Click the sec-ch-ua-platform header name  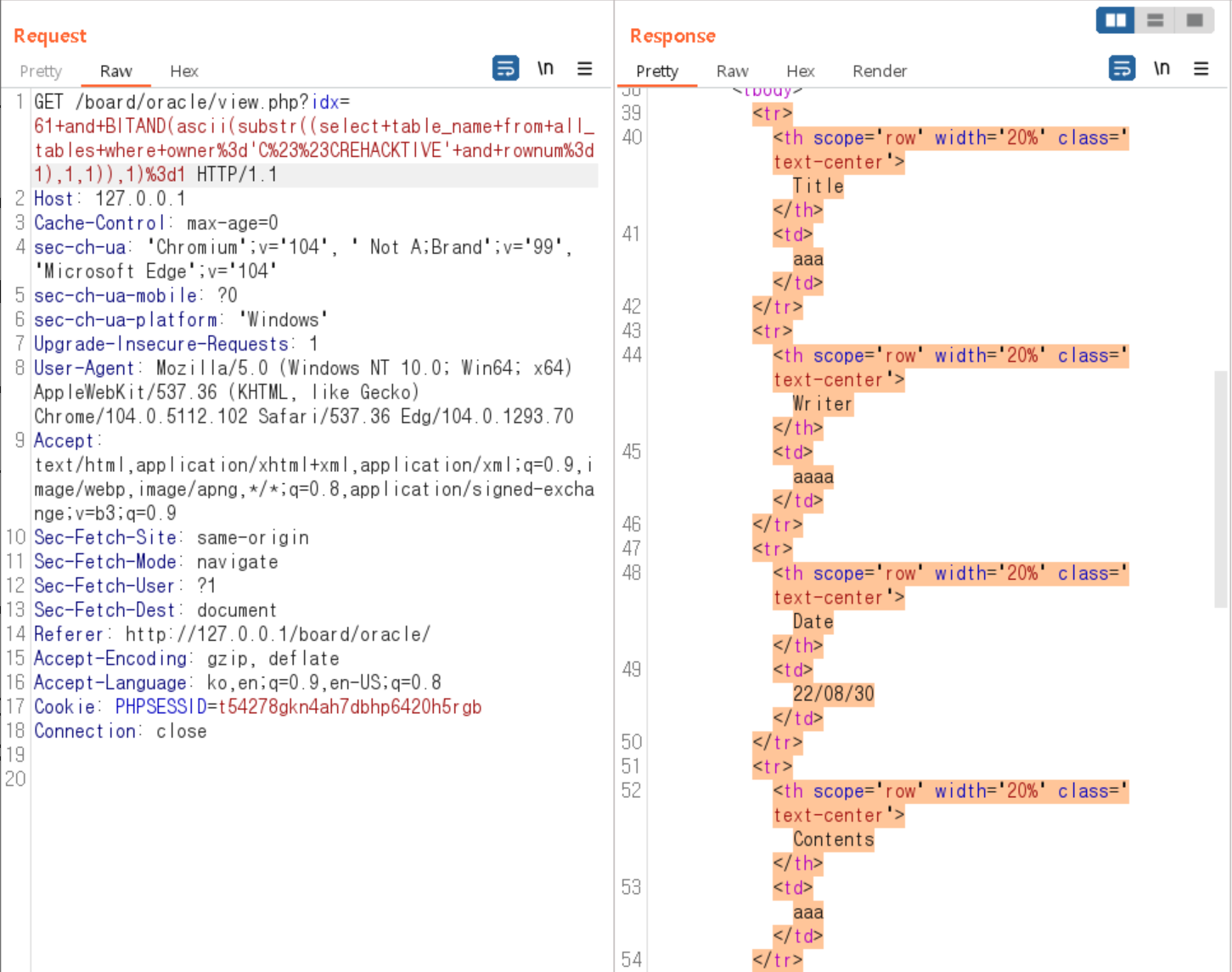click(x=125, y=320)
